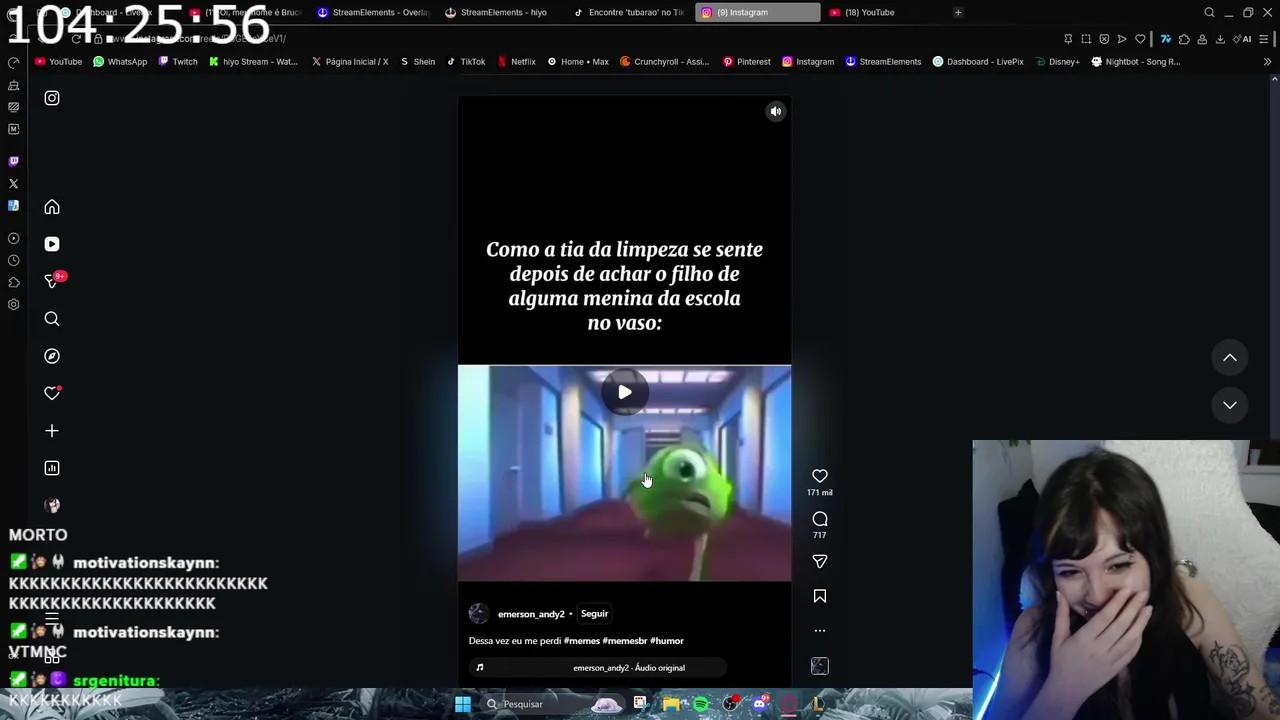Open the Netflix bookmark

pos(516,62)
